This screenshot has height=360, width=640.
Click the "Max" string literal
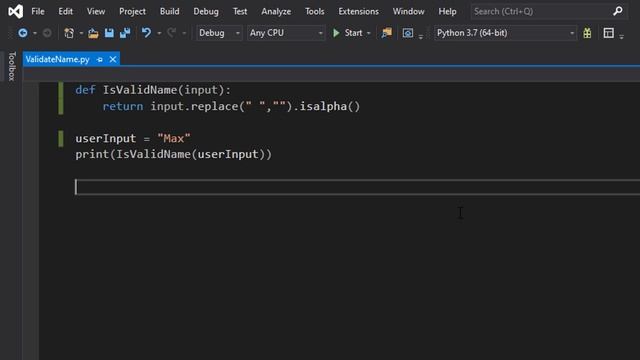(174, 138)
